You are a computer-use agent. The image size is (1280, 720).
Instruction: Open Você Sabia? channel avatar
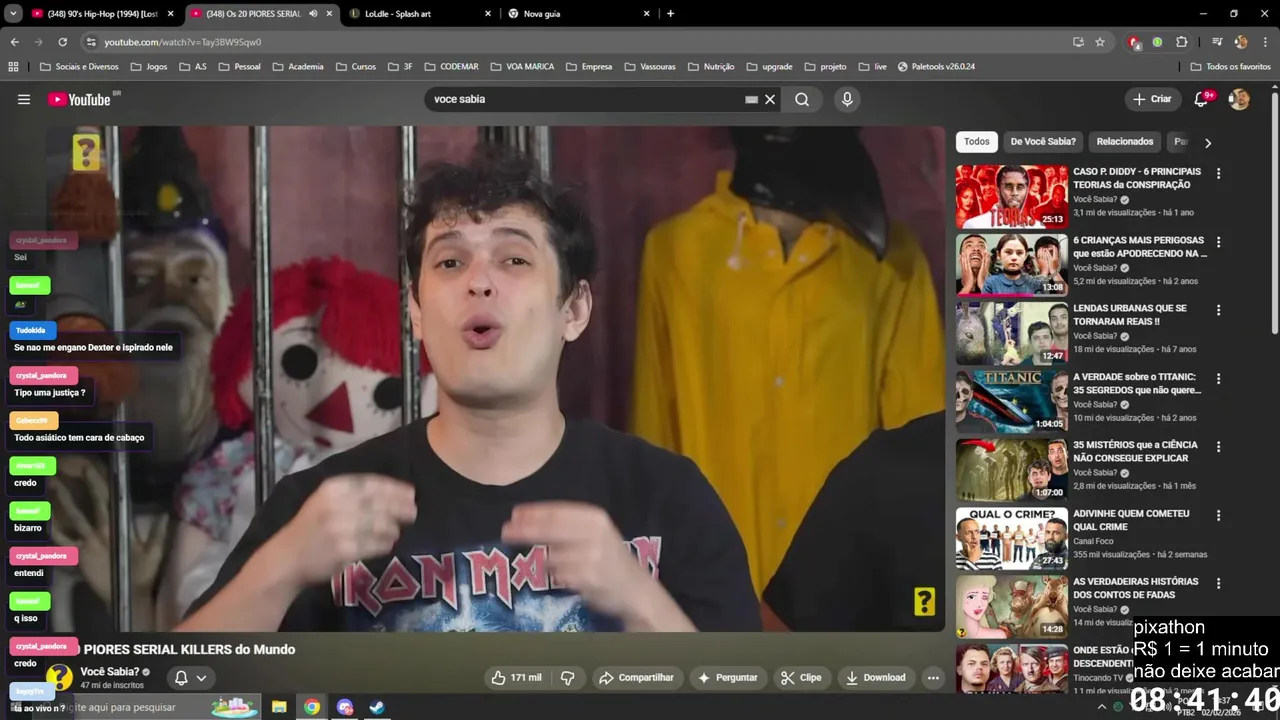[59, 677]
